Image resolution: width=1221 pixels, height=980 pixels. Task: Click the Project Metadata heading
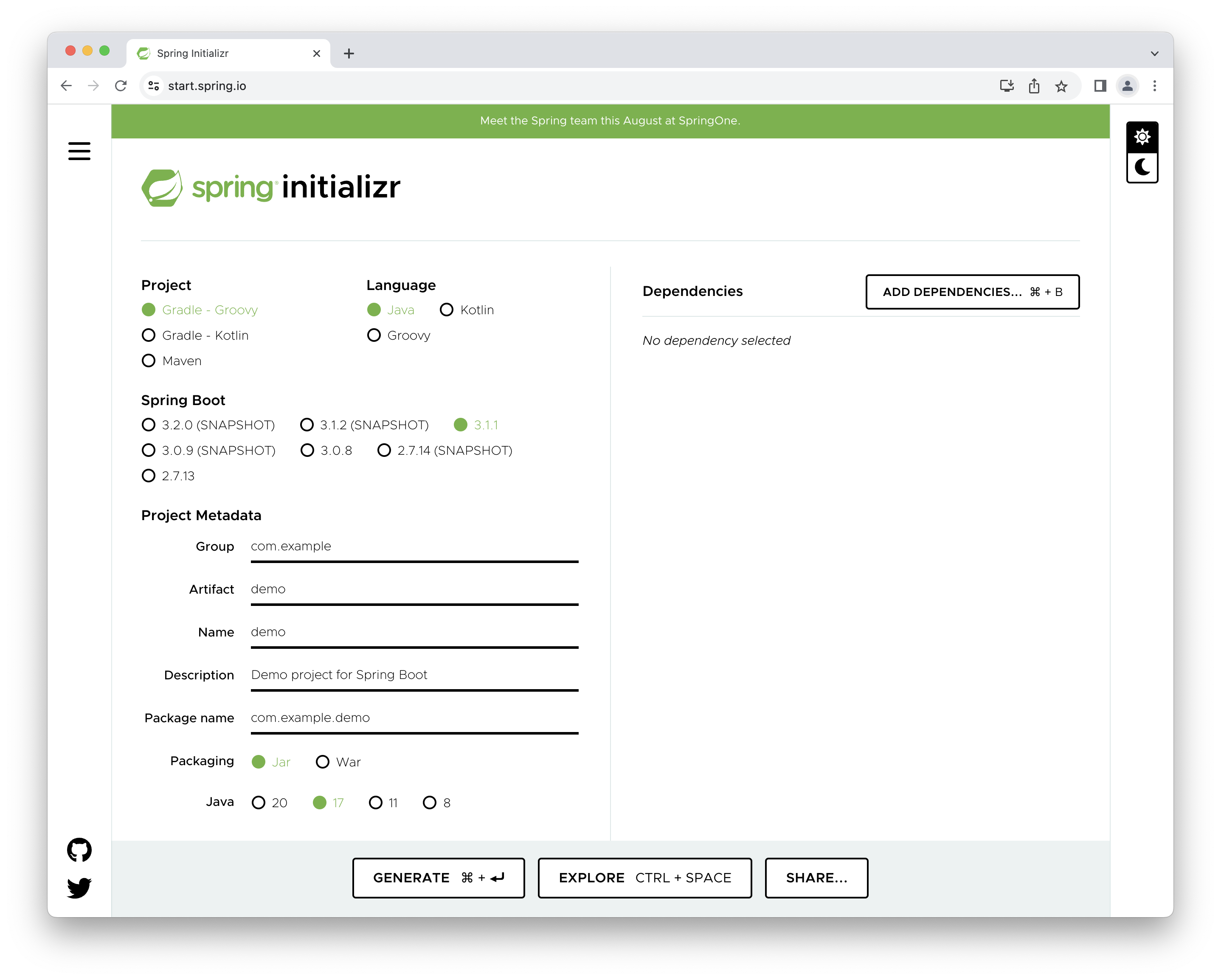pos(201,515)
